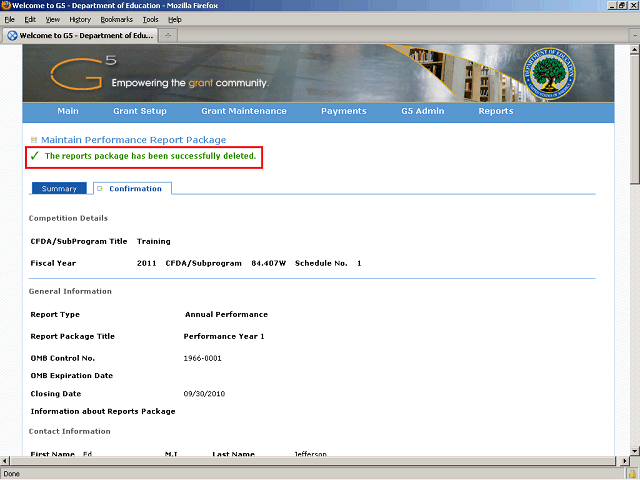Image resolution: width=640 pixels, height=480 pixels.
Task: Open the History menu
Action: [x=80, y=20]
